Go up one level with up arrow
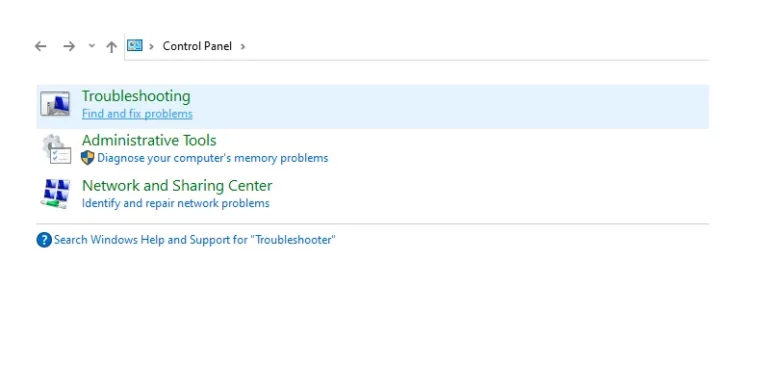The image size is (768, 391). coord(112,47)
